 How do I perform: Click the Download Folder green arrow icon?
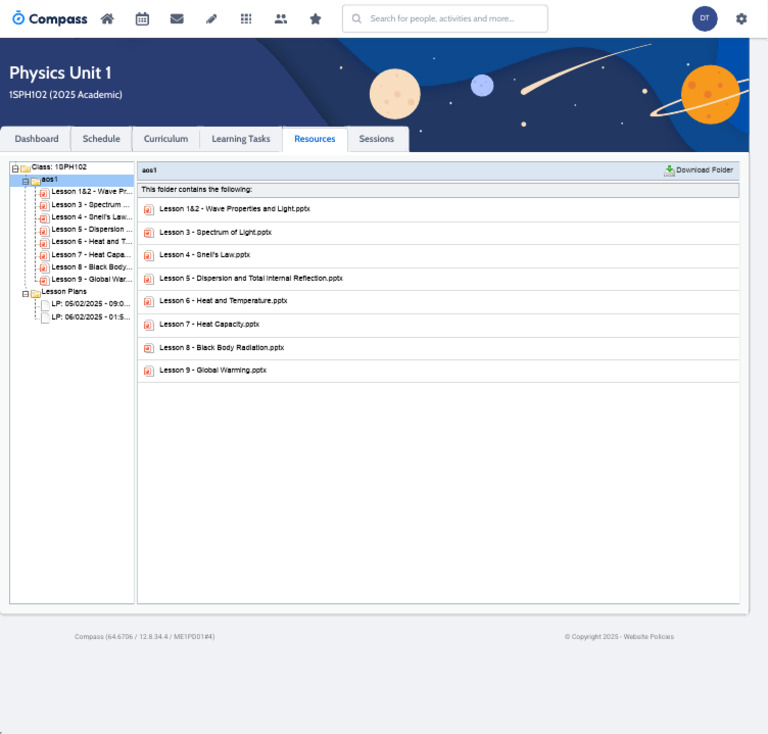click(669, 170)
